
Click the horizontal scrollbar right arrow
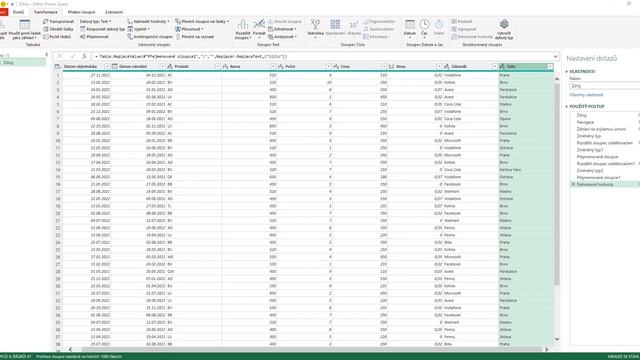click(x=546, y=349)
